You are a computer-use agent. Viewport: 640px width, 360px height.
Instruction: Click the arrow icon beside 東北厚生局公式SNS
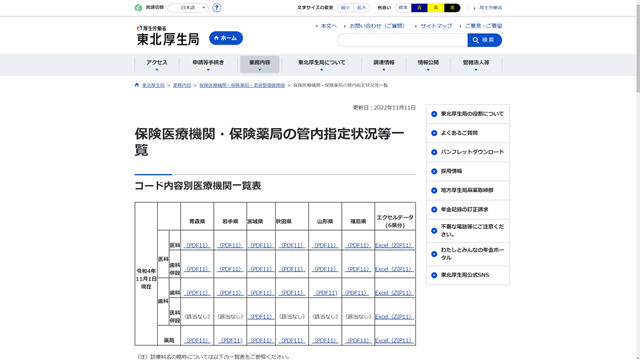[434, 275]
